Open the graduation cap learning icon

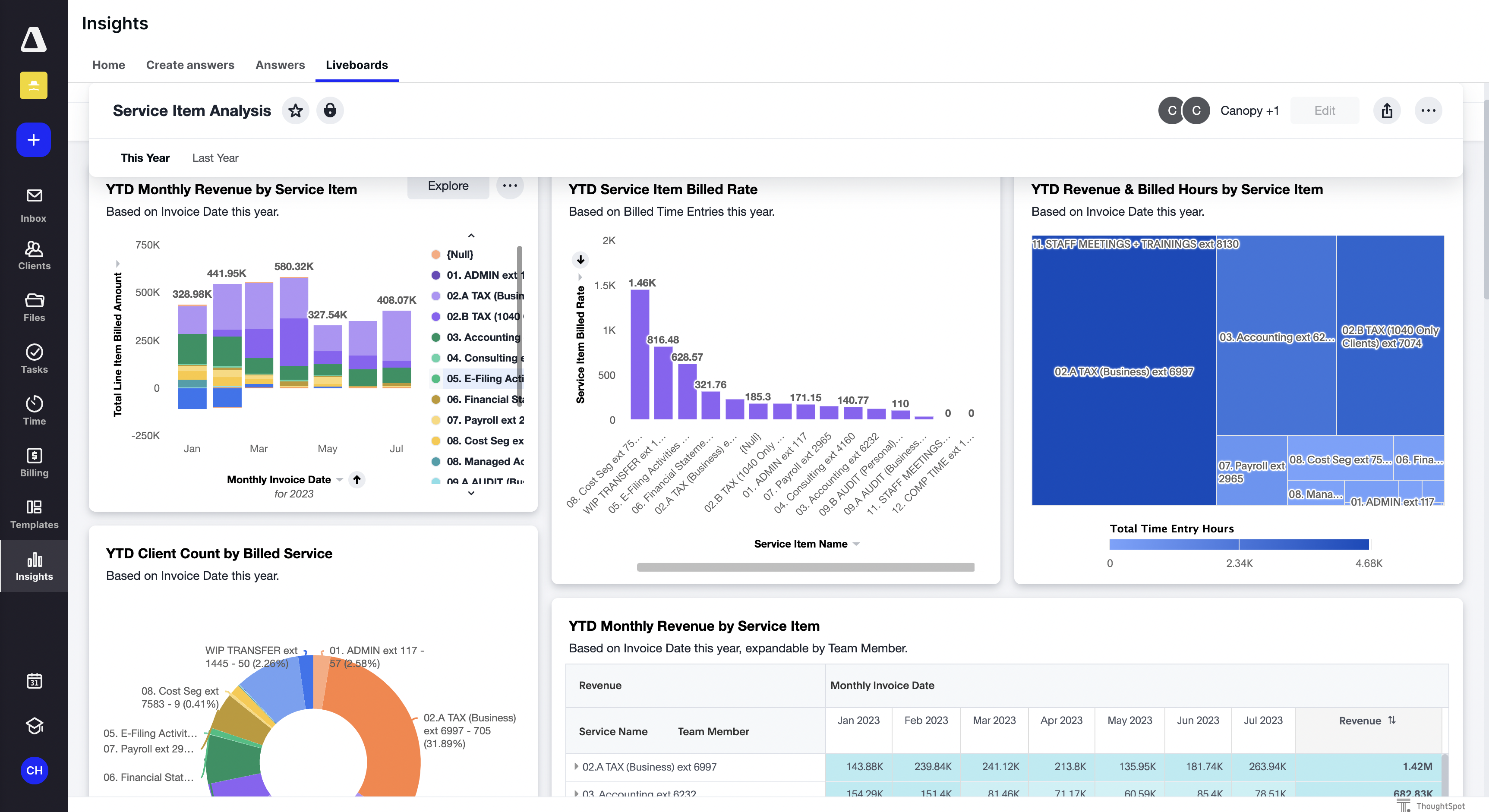click(x=34, y=726)
